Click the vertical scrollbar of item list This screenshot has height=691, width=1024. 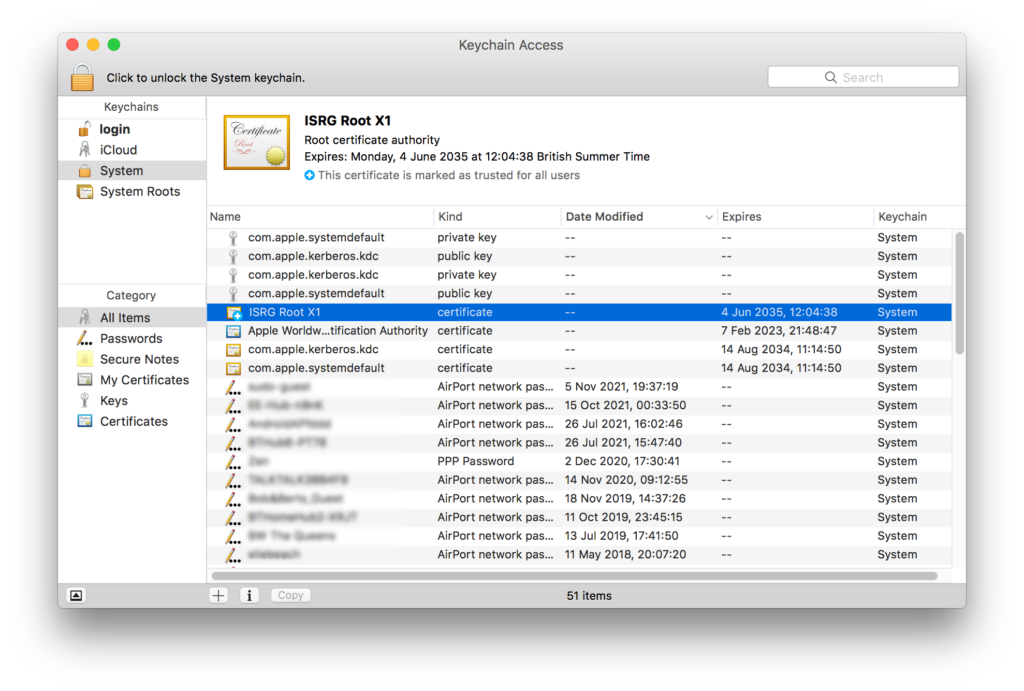click(x=959, y=293)
